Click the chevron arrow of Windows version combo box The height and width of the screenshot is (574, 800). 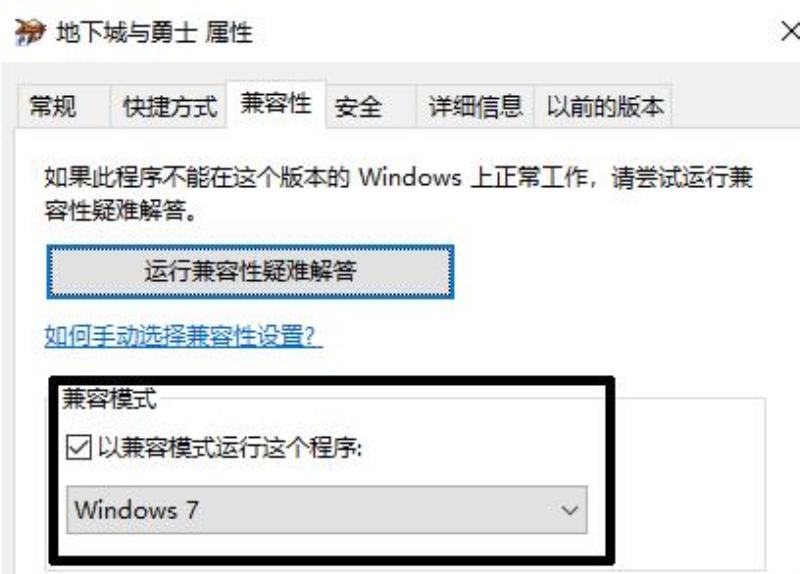point(569,510)
